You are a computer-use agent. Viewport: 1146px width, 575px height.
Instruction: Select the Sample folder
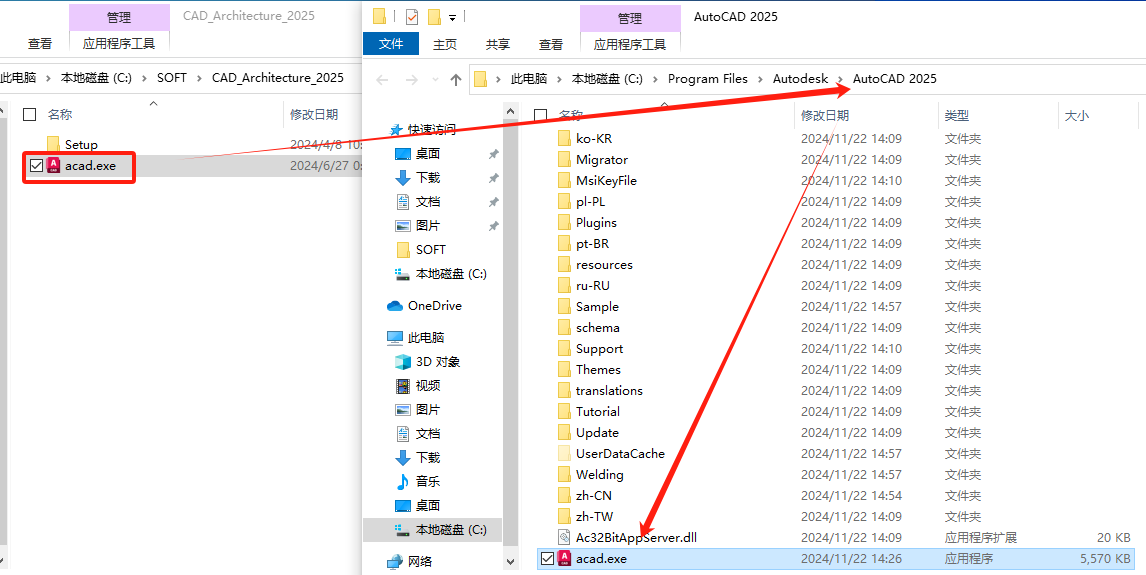click(x=597, y=307)
